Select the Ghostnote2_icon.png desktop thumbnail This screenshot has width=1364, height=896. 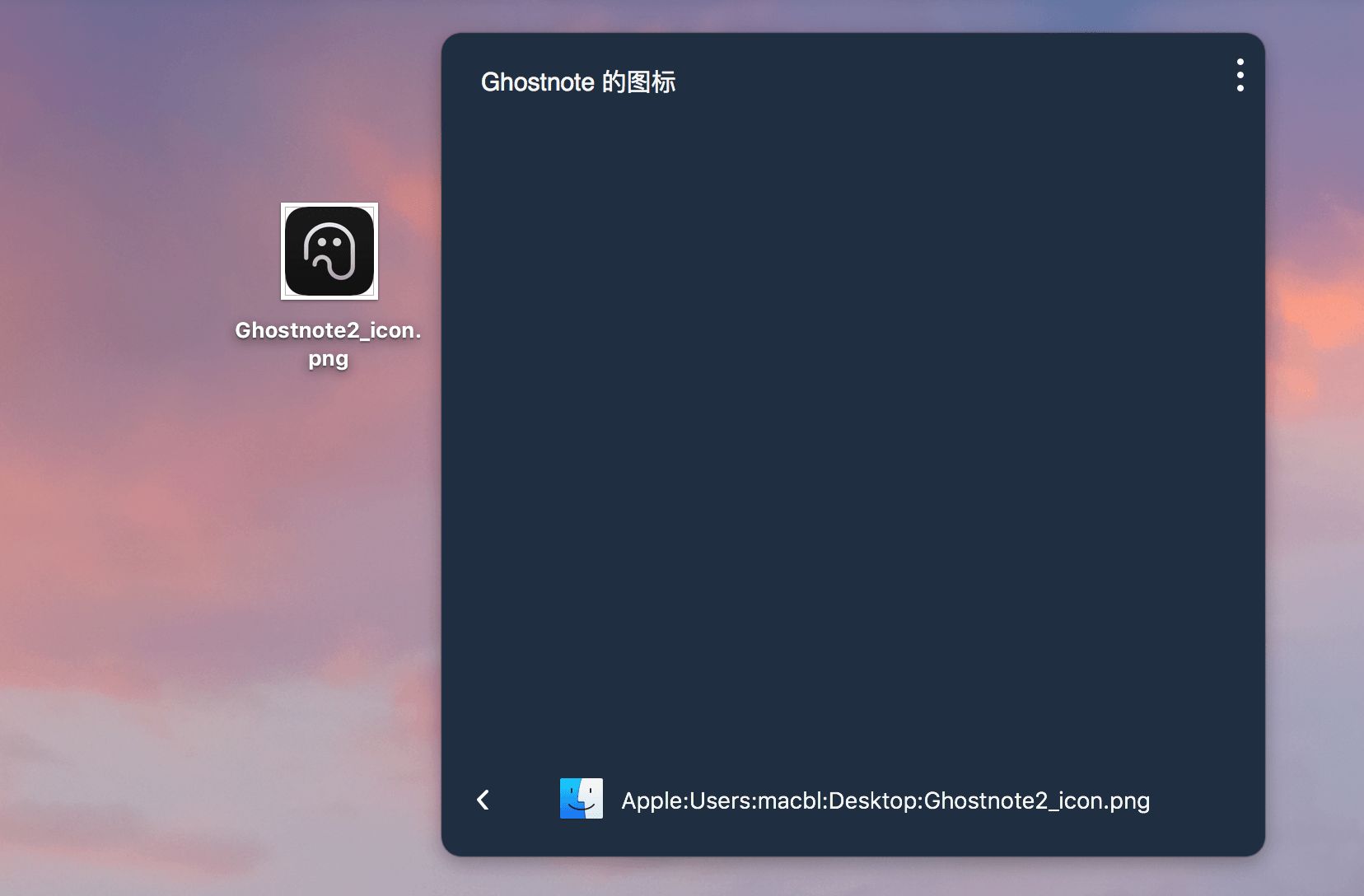point(329,251)
